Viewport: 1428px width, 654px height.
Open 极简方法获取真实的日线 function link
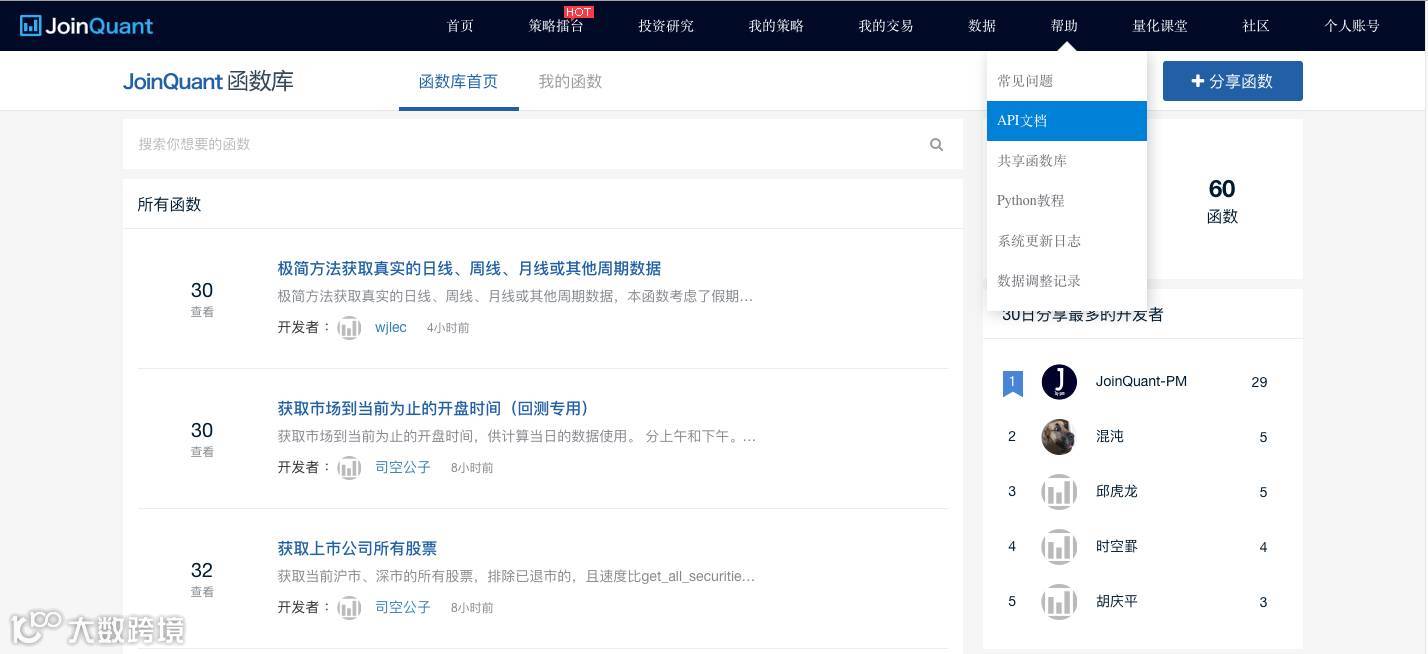click(469, 269)
